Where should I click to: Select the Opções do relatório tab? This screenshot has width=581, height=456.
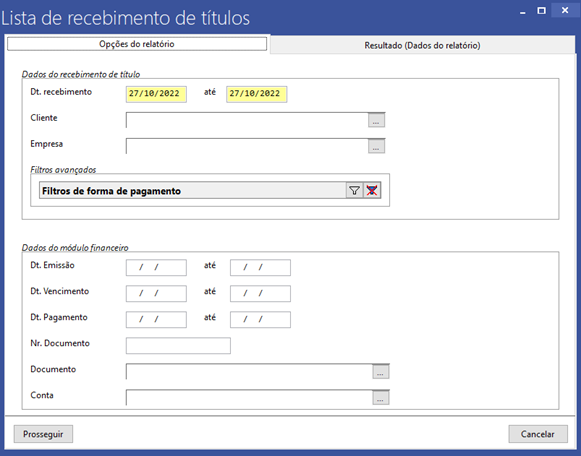[x=137, y=44]
